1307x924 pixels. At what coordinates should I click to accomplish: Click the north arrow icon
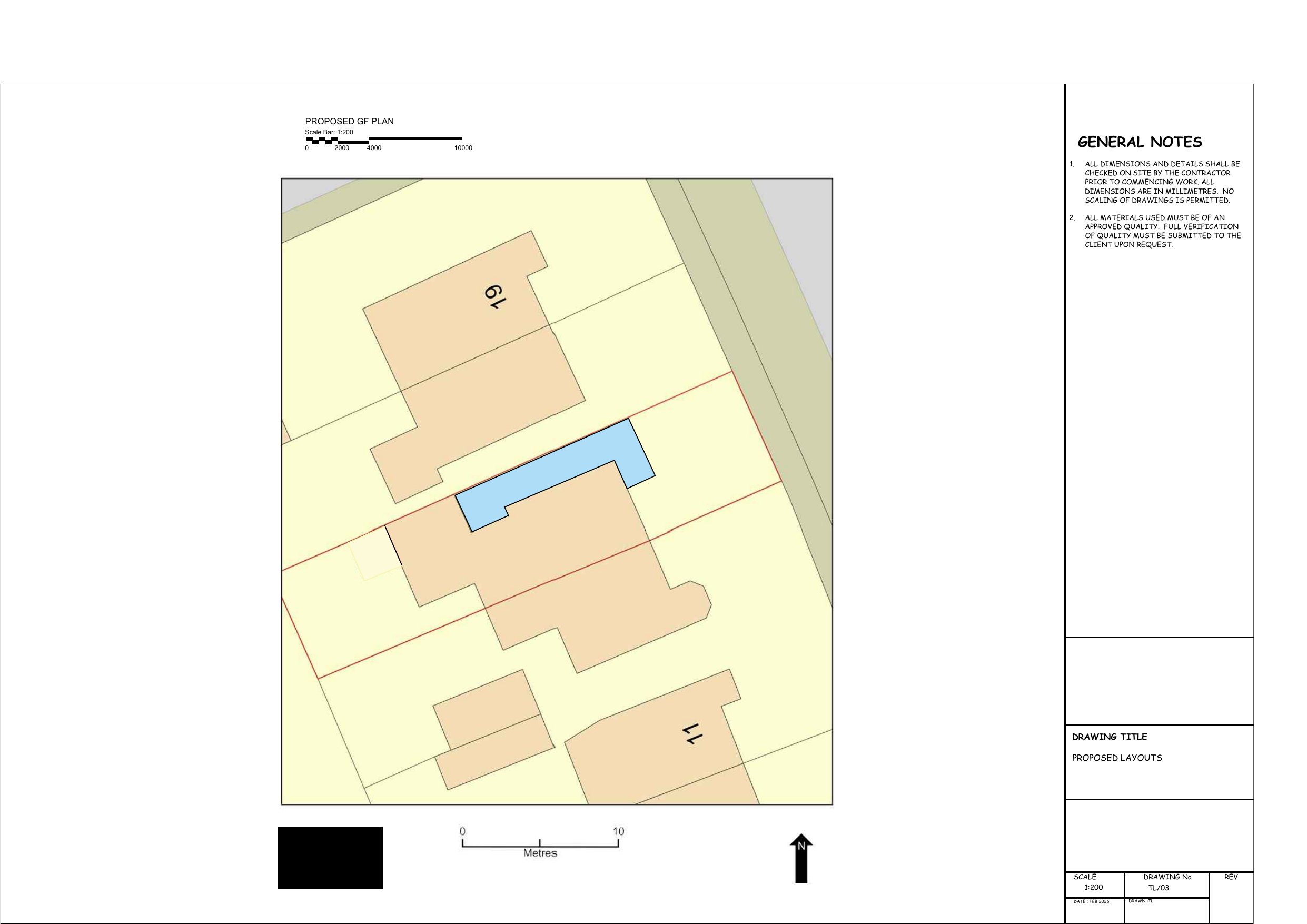(x=801, y=859)
